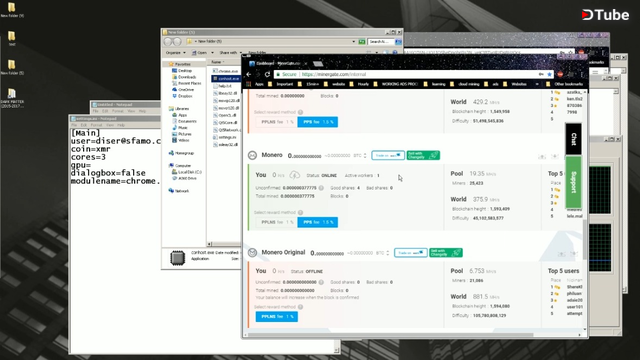Viewport: 640px width, 360px height.
Task: Go back in the Chrome browser
Action: tap(249, 74)
